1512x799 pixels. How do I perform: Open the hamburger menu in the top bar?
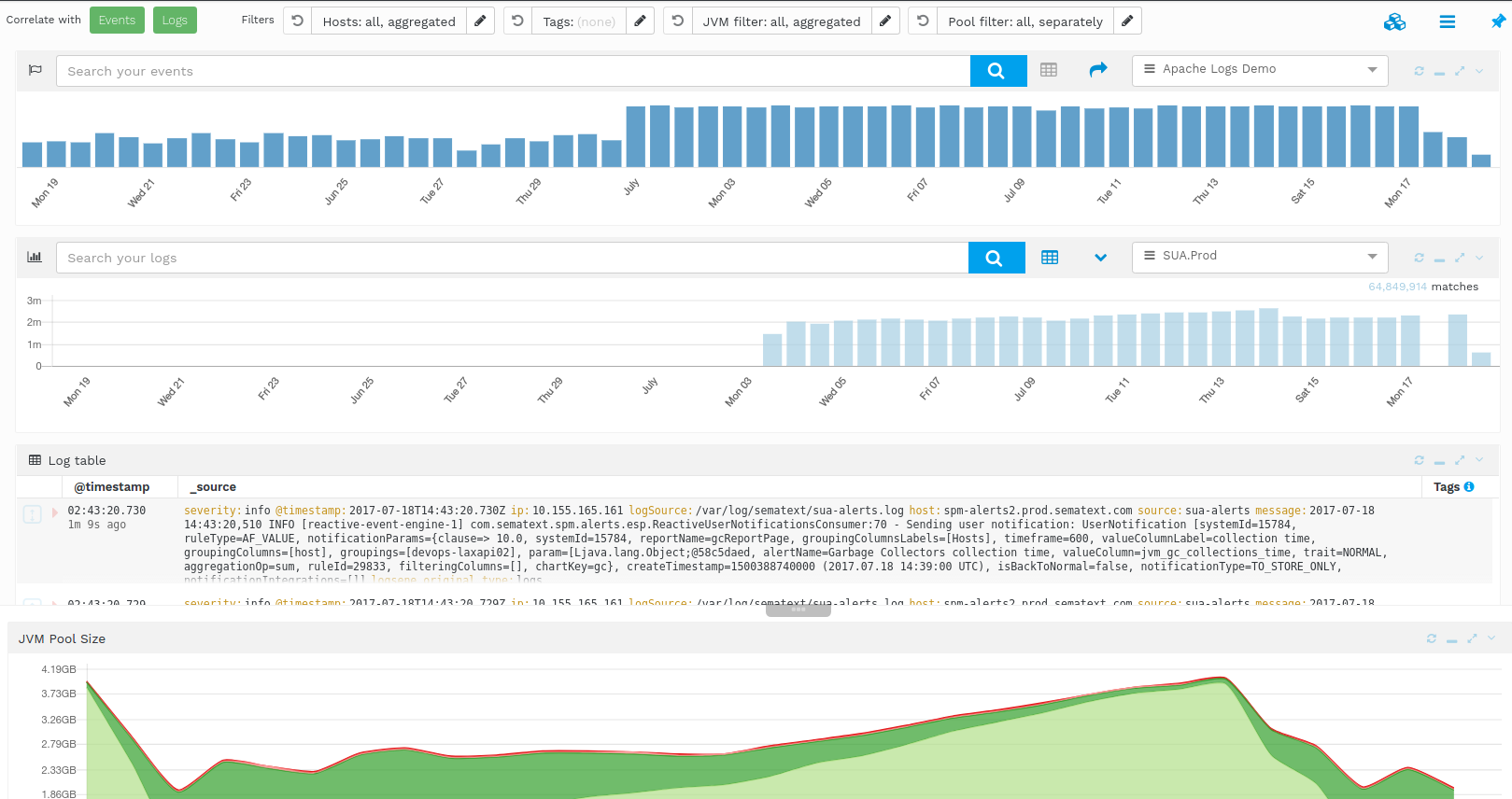click(x=1448, y=21)
